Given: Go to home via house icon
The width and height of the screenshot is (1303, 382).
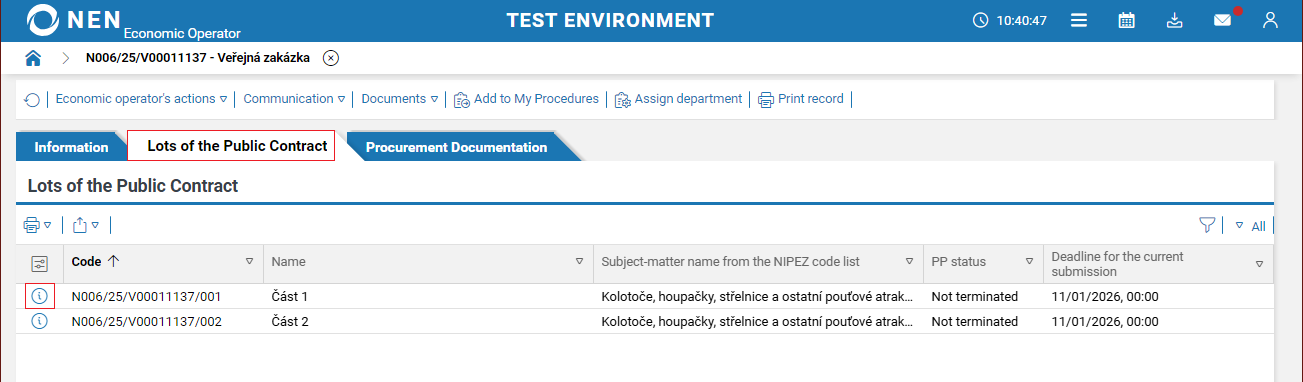Looking at the screenshot, I should [33, 58].
